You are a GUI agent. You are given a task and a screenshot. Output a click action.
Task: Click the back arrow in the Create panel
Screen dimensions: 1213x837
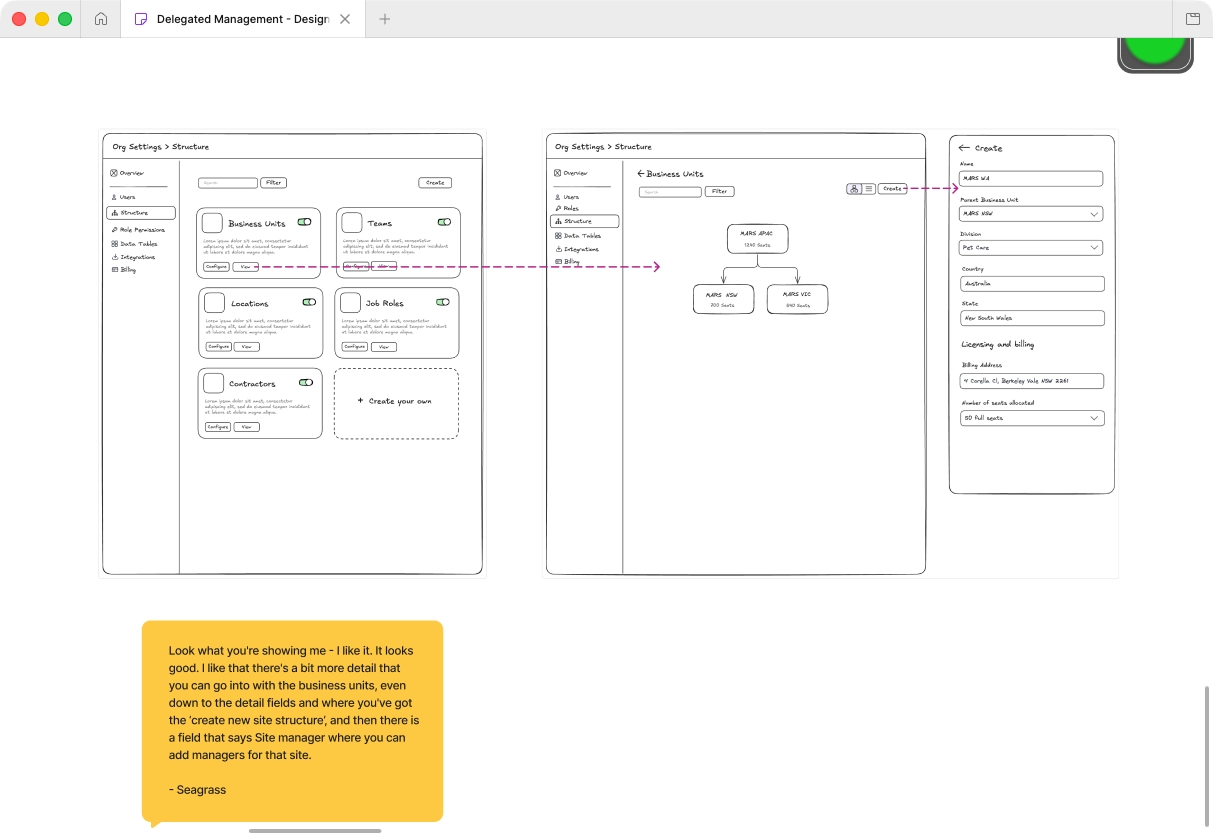(x=964, y=148)
